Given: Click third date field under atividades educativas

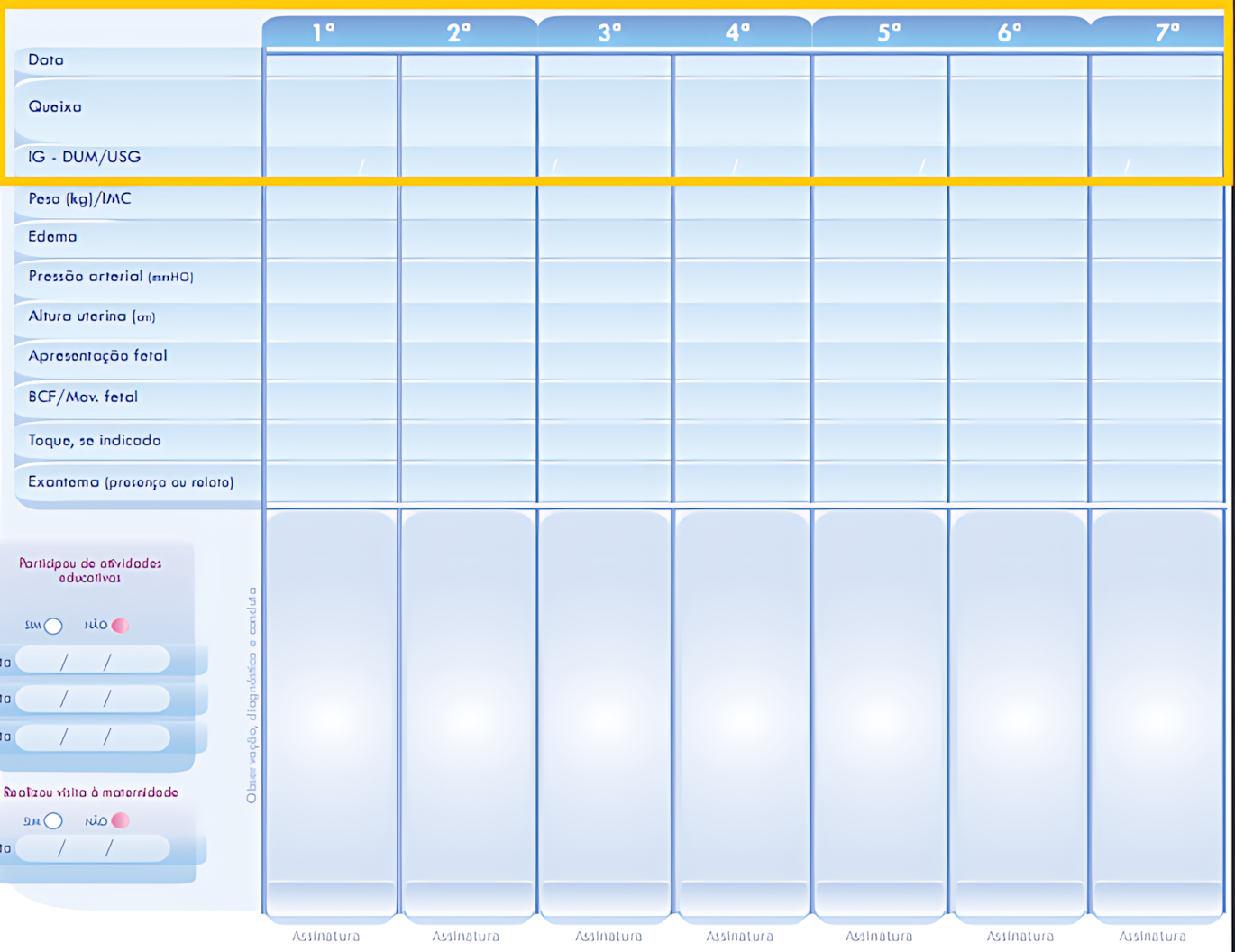Looking at the screenshot, I should coord(92,737).
